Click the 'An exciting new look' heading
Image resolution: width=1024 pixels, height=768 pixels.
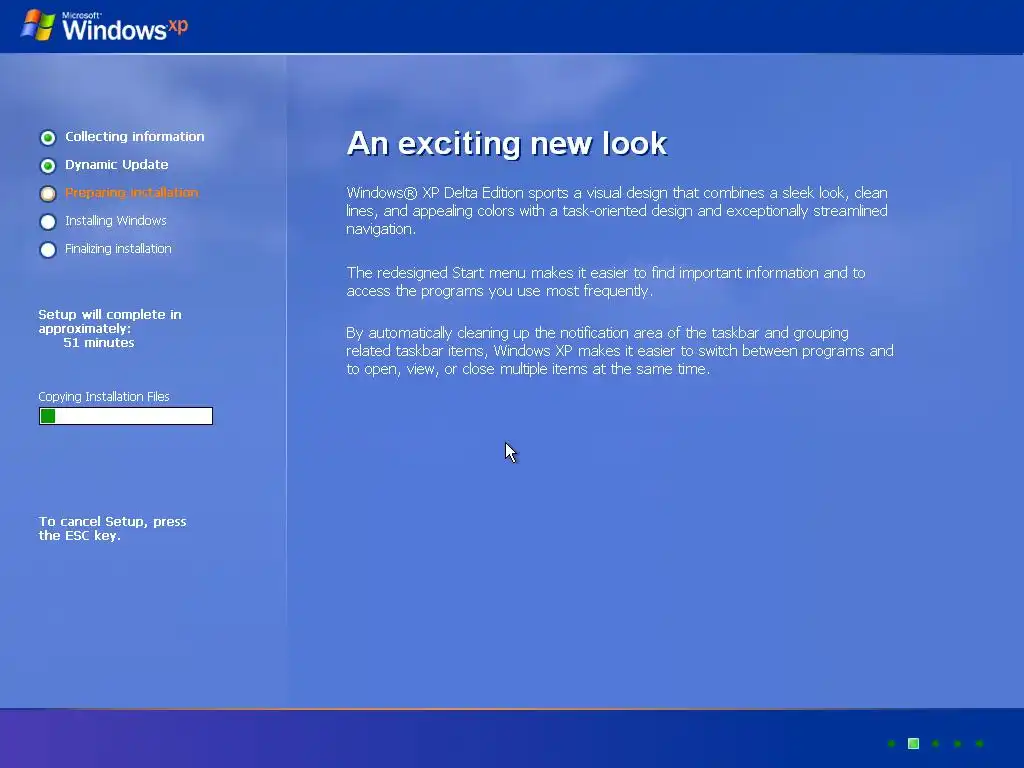507,143
